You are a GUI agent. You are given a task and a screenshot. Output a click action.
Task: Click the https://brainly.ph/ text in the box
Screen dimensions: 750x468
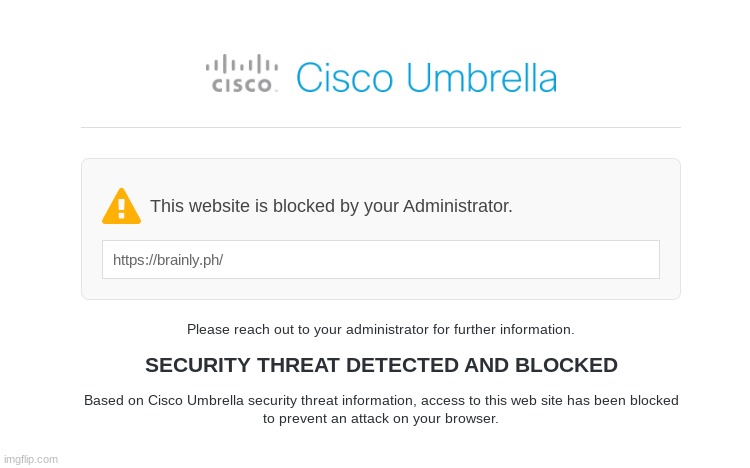pos(168,260)
